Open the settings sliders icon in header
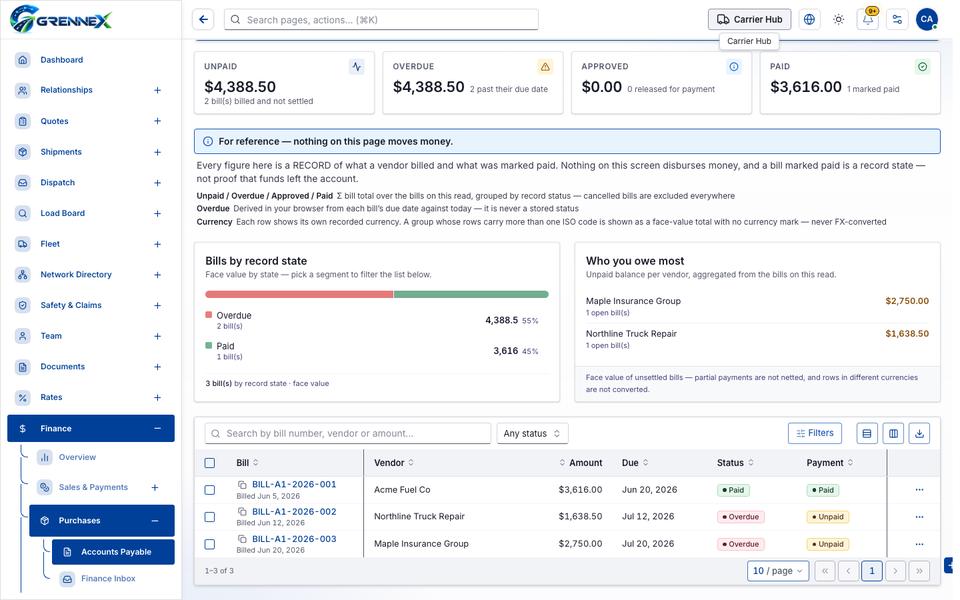The height and width of the screenshot is (600, 960). click(898, 20)
